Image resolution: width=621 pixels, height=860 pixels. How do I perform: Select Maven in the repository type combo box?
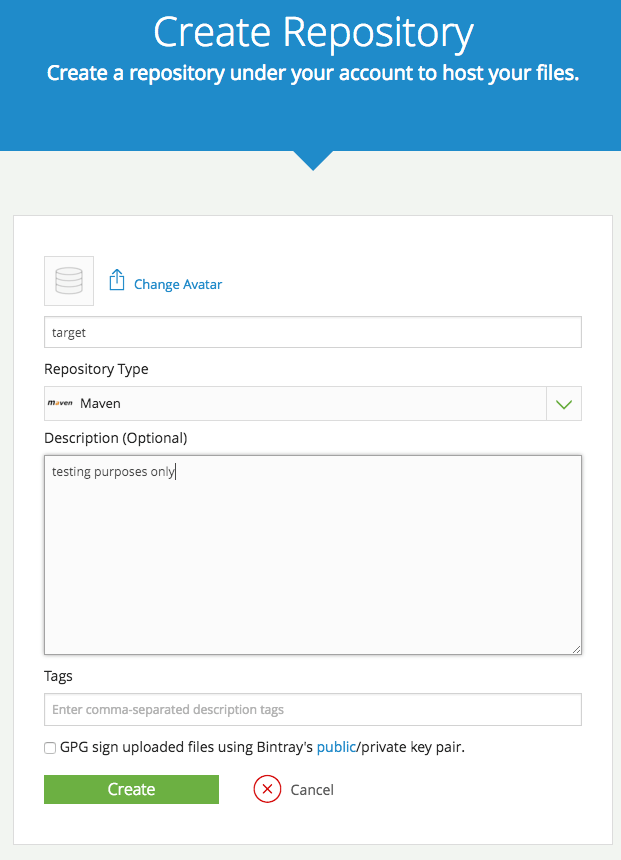click(x=300, y=403)
